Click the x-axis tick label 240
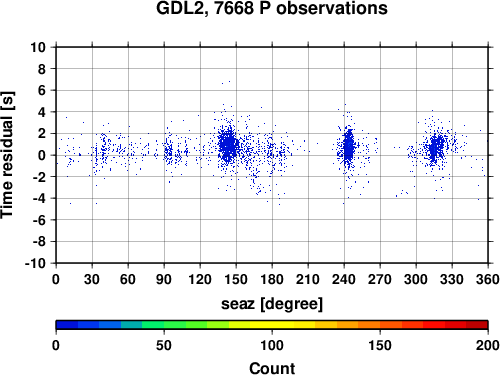This screenshot has height=375, width=500. [x=344, y=279]
